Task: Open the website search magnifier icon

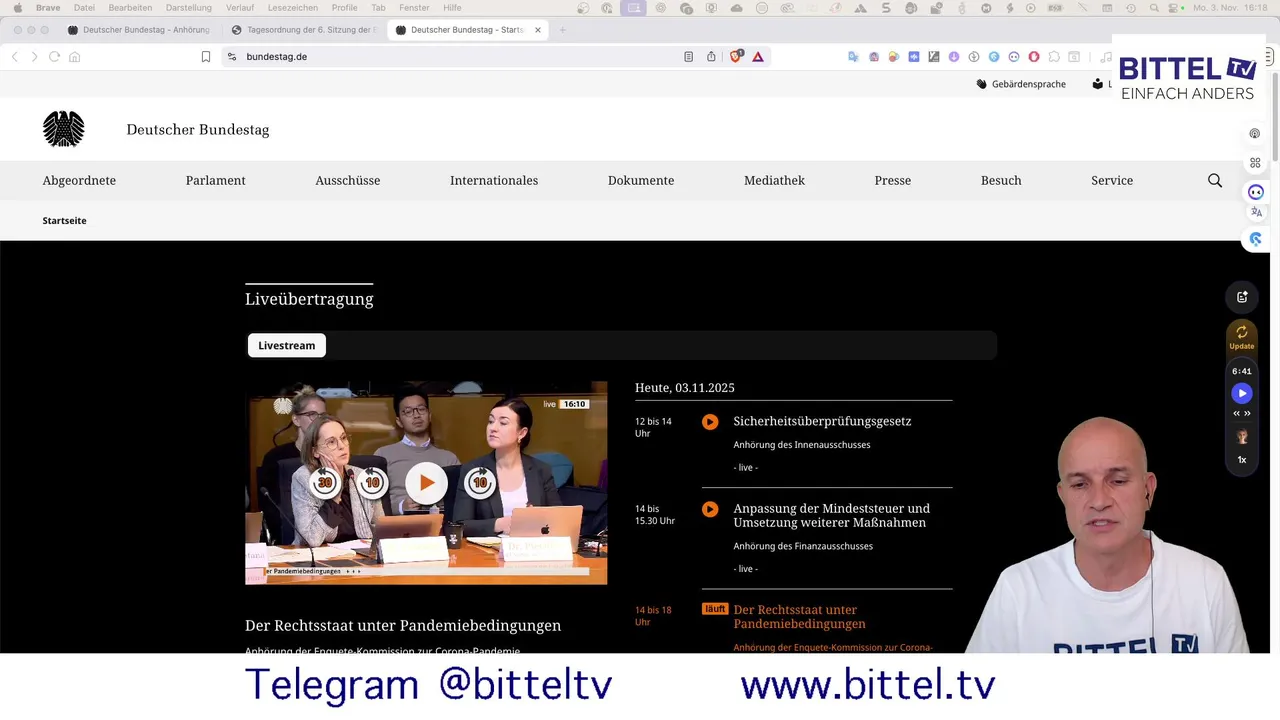Action: (1215, 180)
